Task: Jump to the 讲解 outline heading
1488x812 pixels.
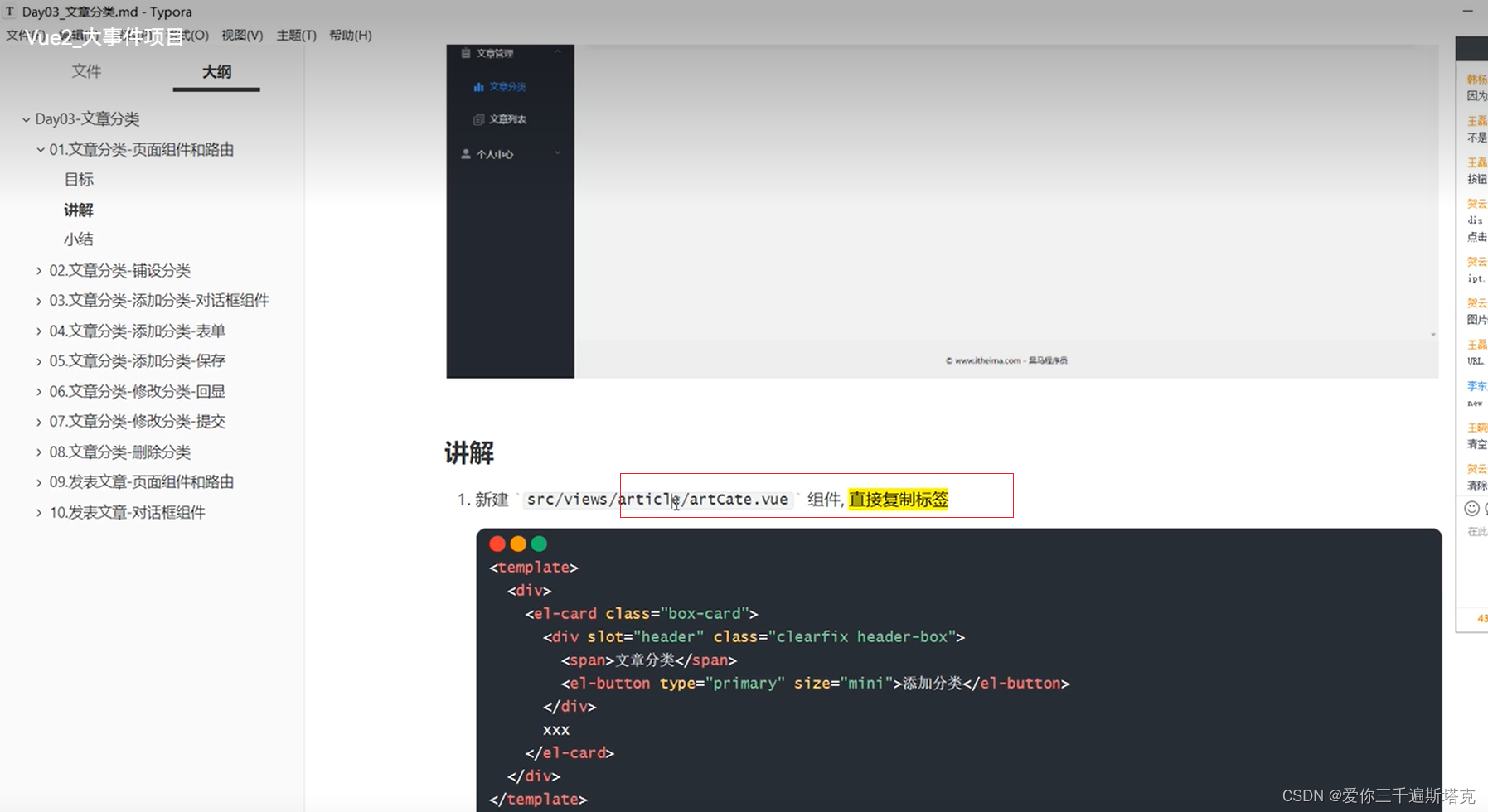Action: (79, 210)
